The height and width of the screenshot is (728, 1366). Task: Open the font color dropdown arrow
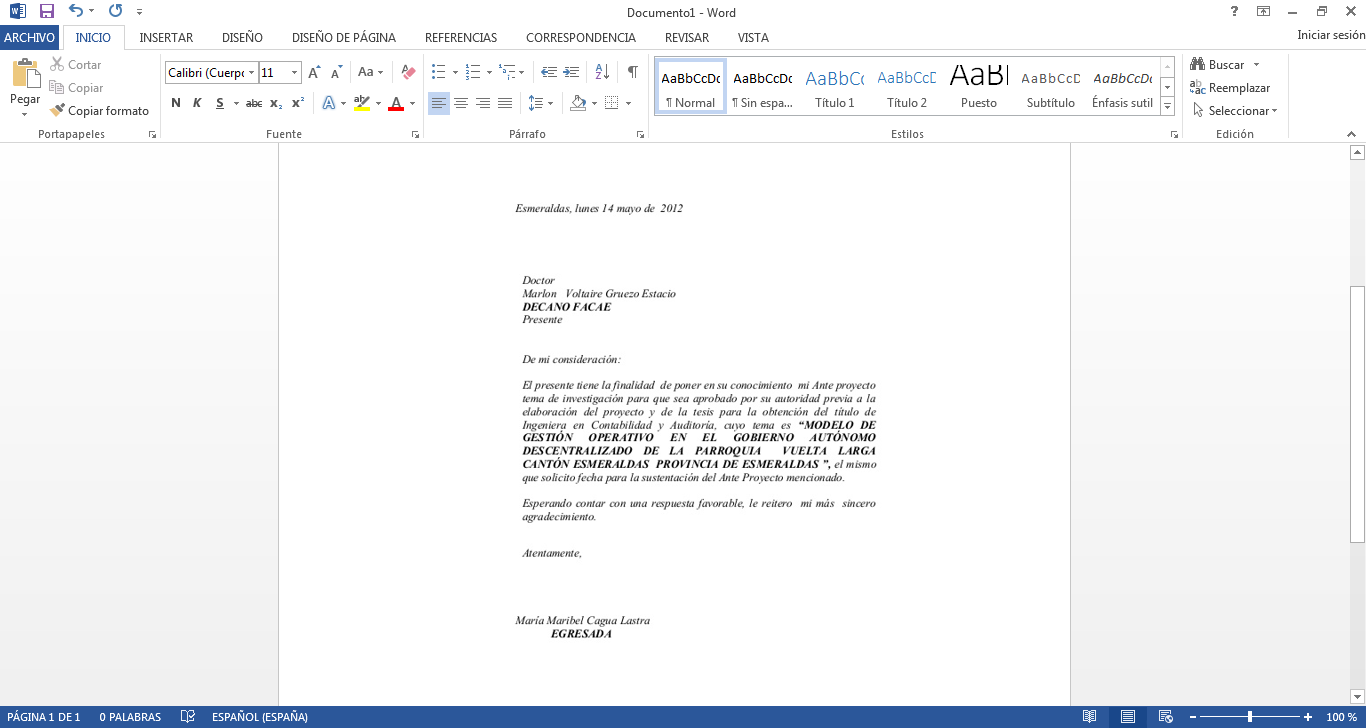tap(410, 102)
